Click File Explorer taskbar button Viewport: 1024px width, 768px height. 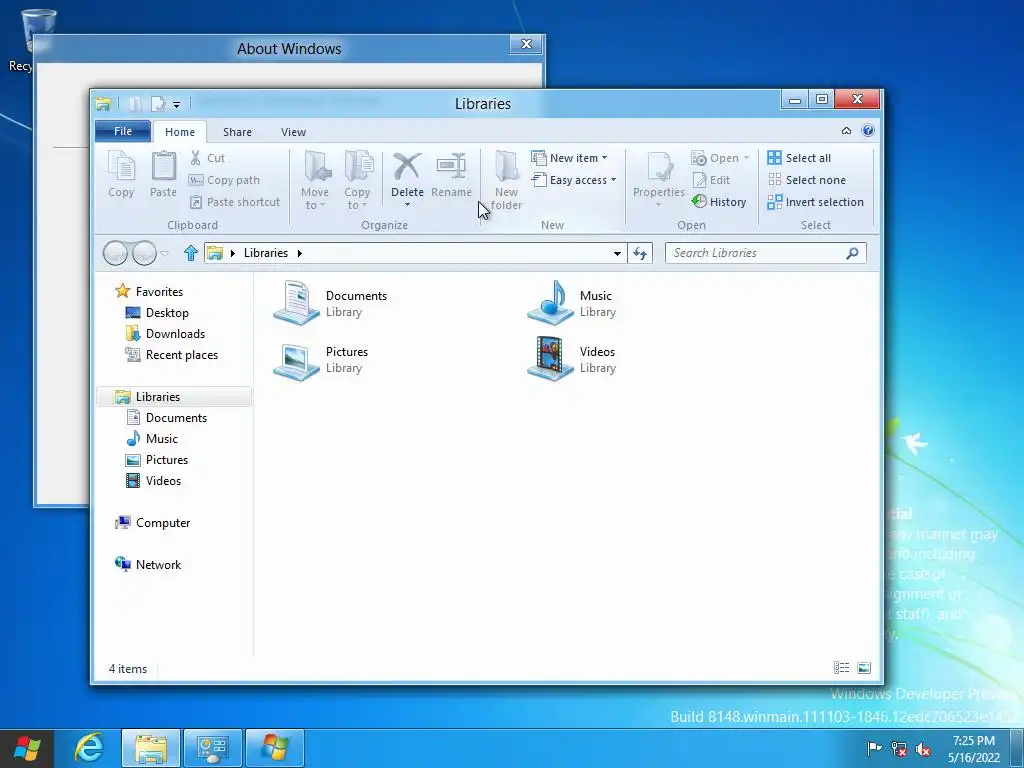click(151, 748)
